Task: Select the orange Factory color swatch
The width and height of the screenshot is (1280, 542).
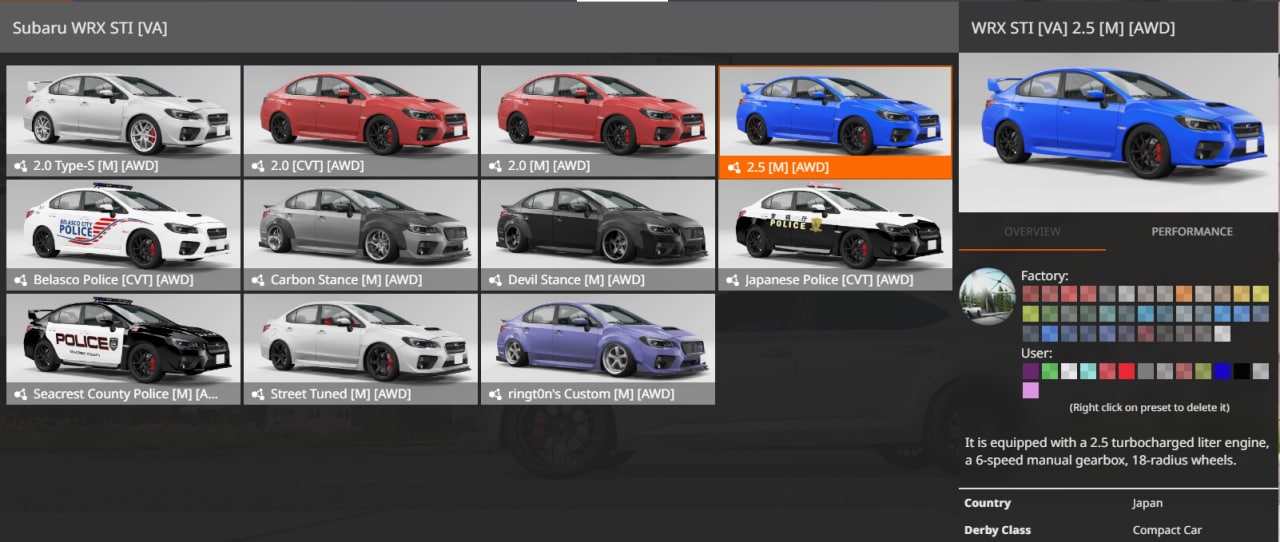Action: pos(1183,294)
